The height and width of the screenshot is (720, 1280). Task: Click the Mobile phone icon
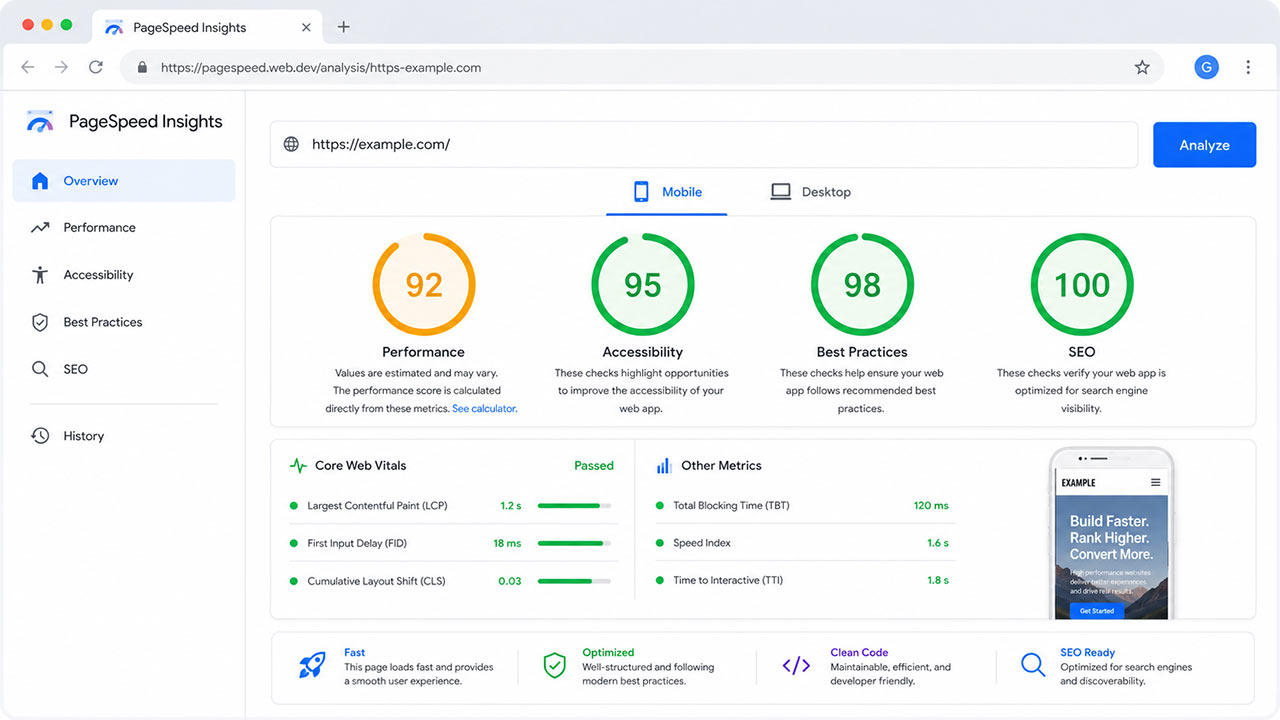point(641,192)
